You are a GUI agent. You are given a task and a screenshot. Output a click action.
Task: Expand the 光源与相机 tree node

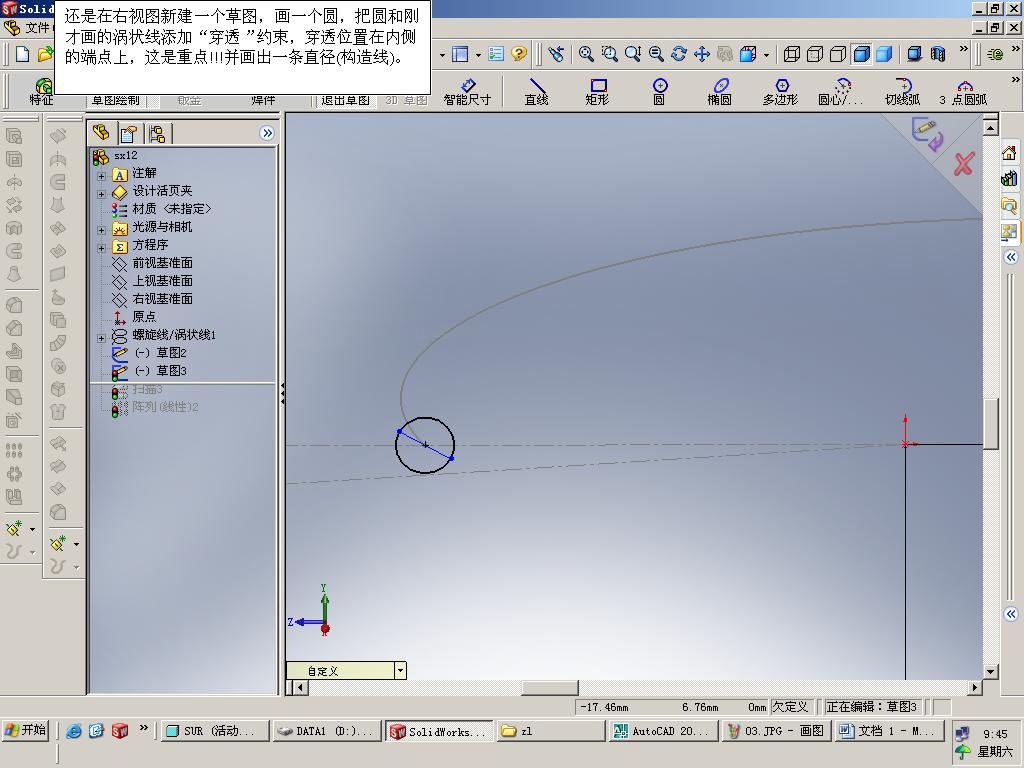101,230
